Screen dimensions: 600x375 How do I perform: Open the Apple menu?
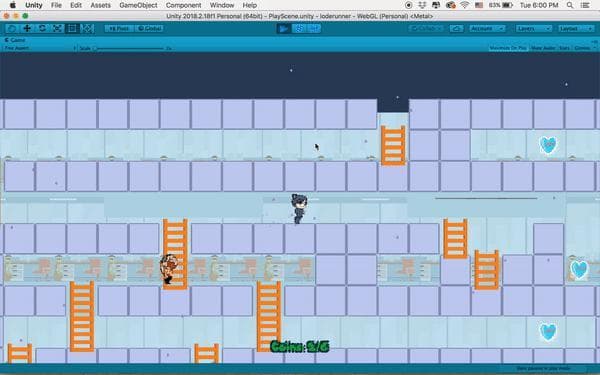pos(13,5)
